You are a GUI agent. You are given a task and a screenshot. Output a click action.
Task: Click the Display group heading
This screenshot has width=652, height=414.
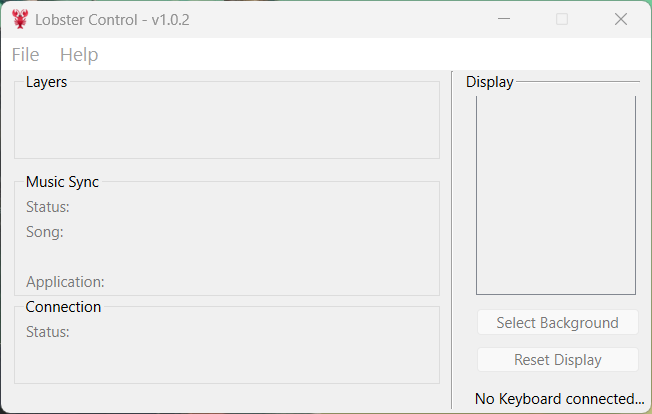489,82
